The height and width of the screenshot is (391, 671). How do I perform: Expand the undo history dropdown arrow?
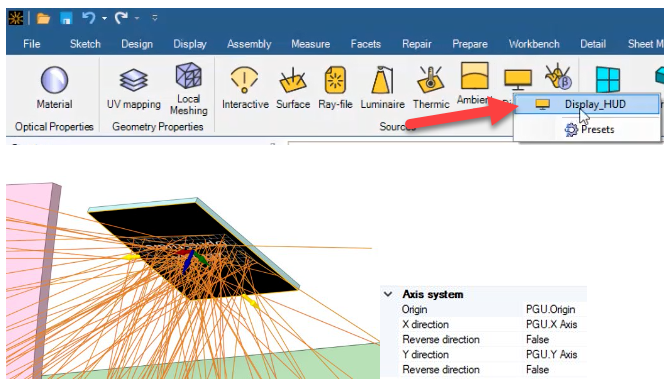(x=104, y=18)
